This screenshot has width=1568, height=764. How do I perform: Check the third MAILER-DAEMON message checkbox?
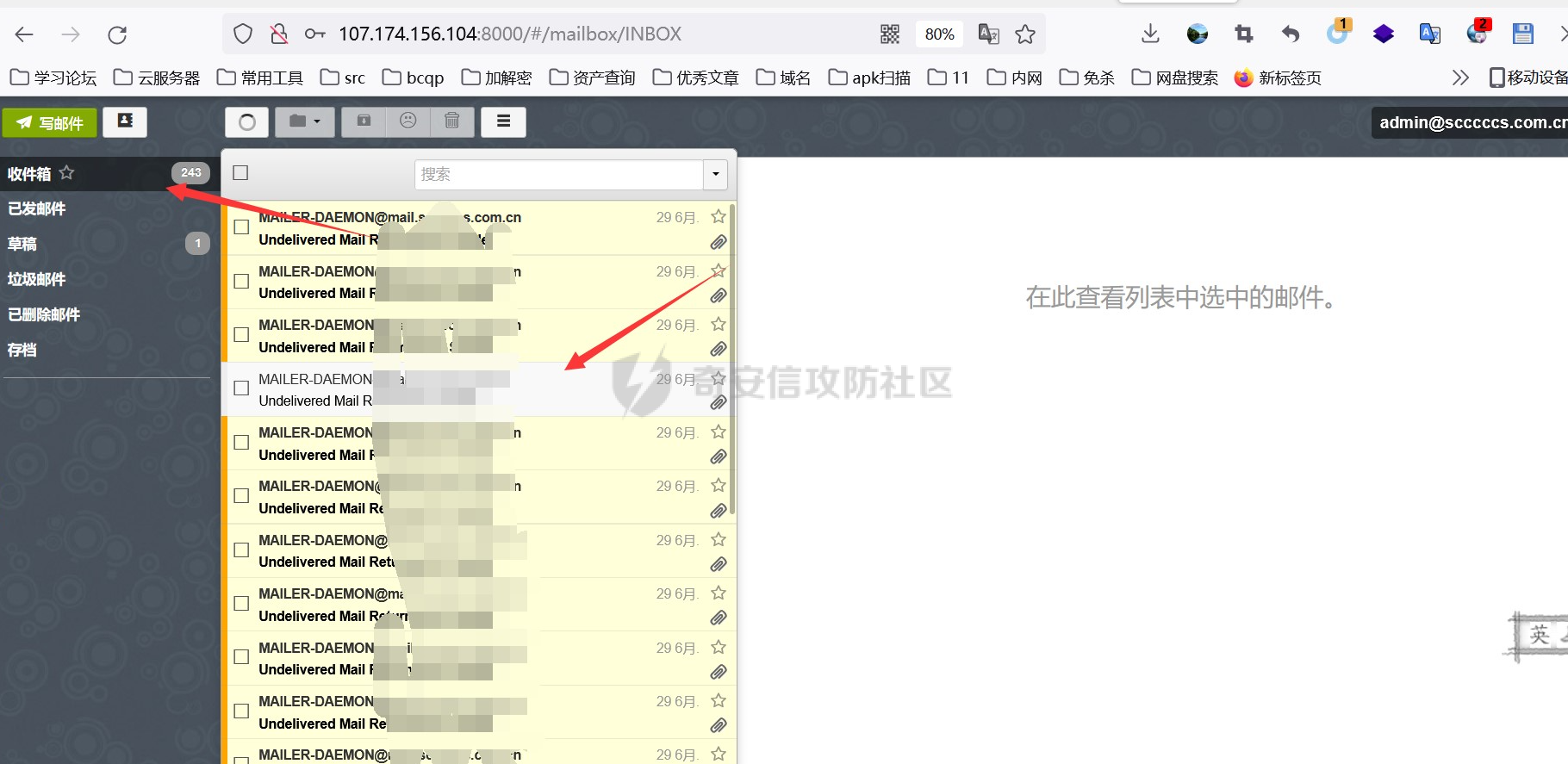coord(241,334)
